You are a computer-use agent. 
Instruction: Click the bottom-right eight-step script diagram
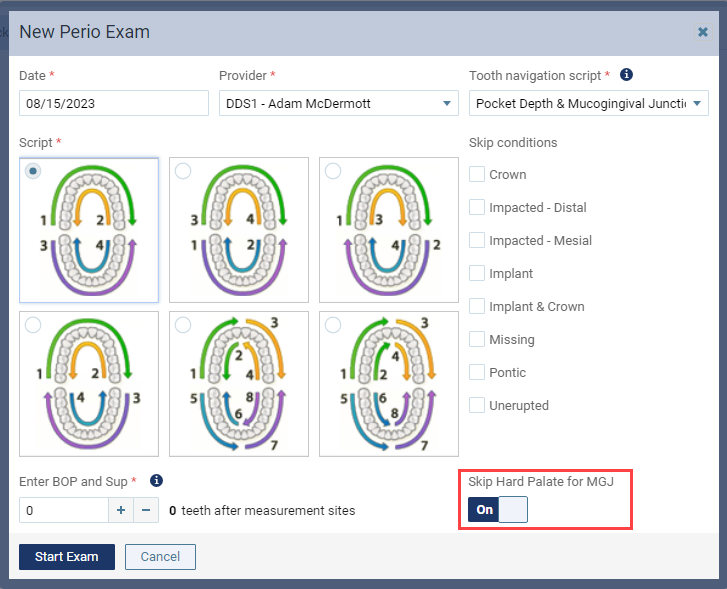pyautogui.click(x=389, y=384)
